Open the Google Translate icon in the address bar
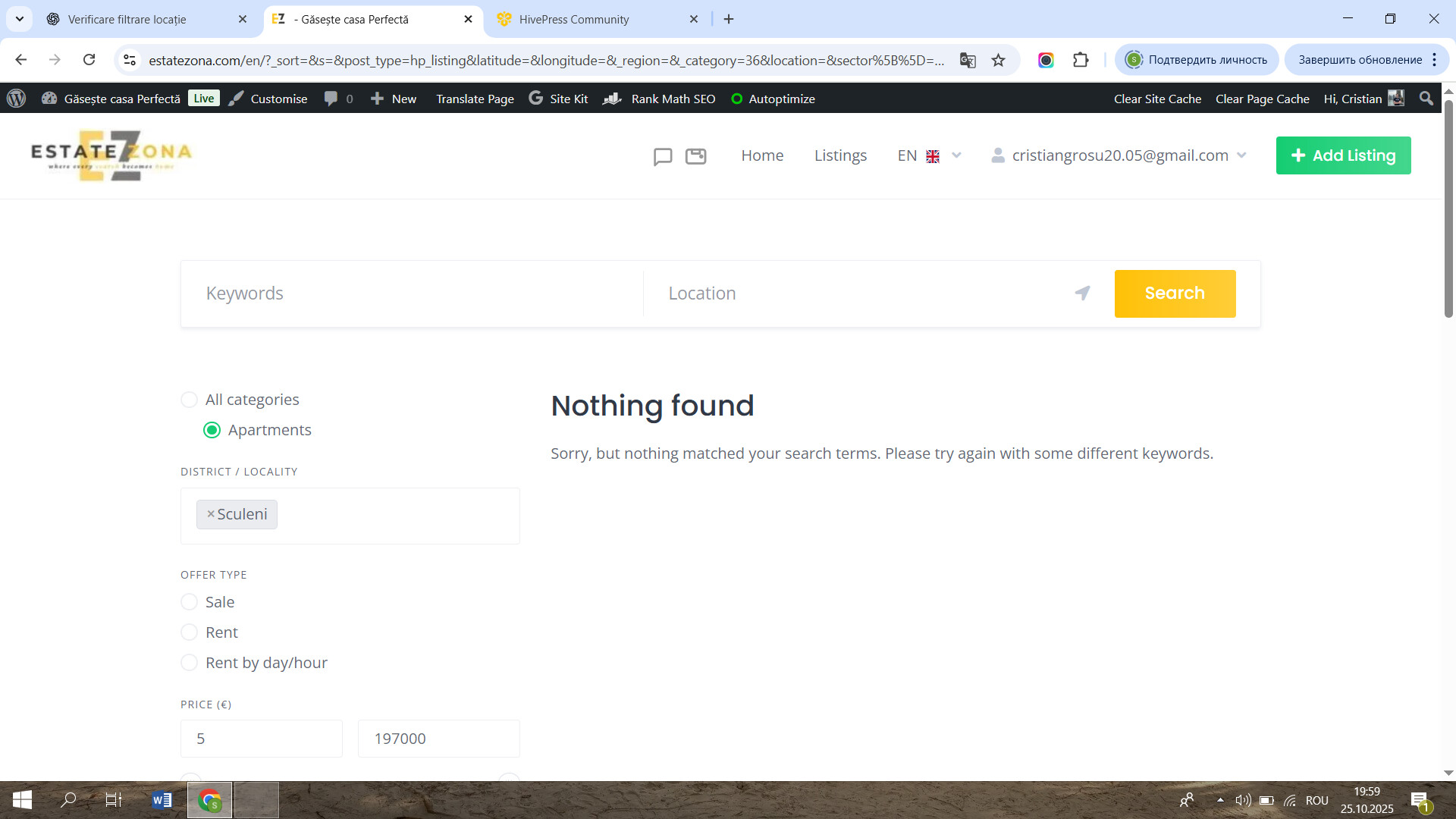The height and width of the screenshot is (819, 1456). click(968, 60)
